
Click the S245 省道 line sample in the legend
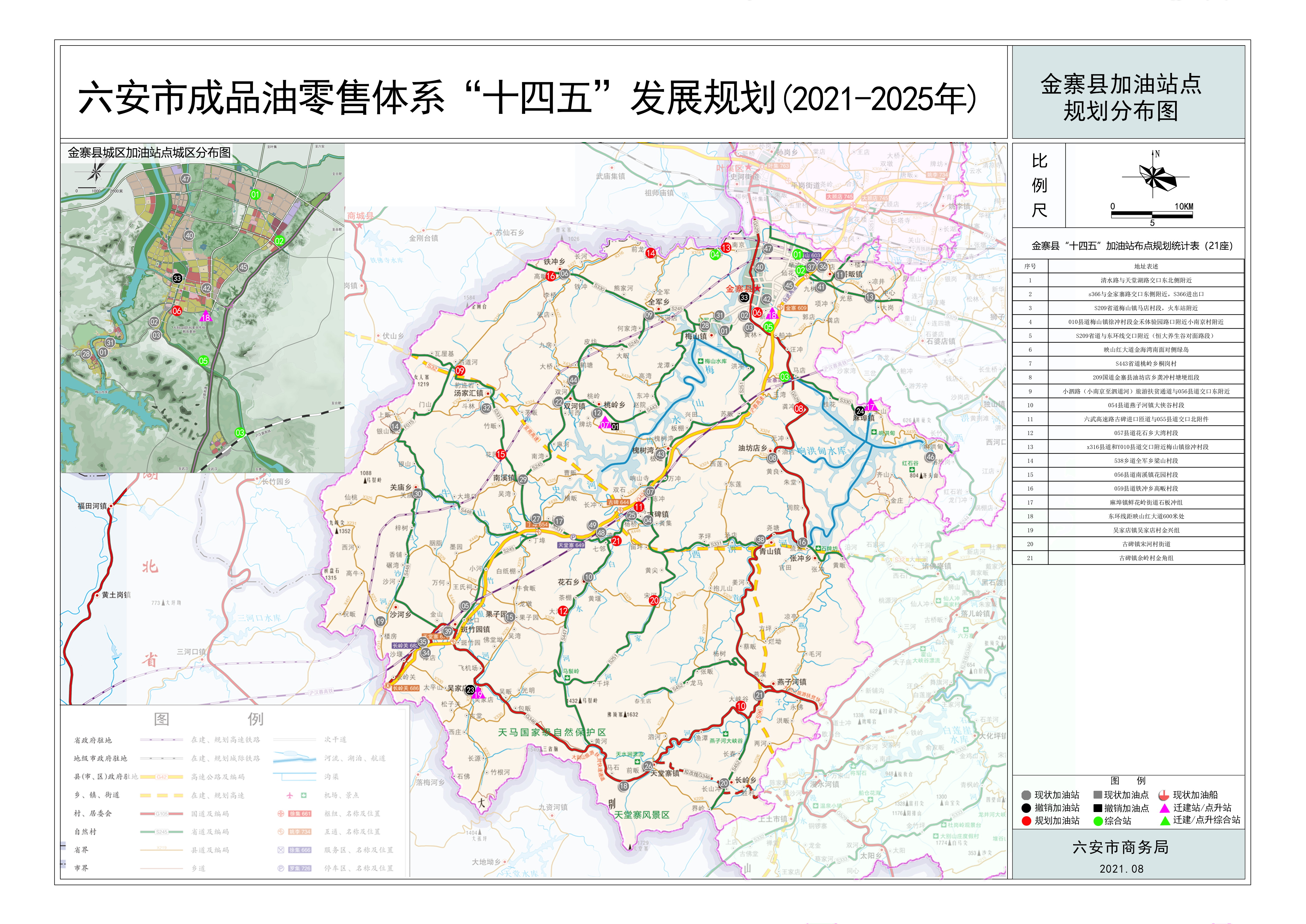(162, 832)
